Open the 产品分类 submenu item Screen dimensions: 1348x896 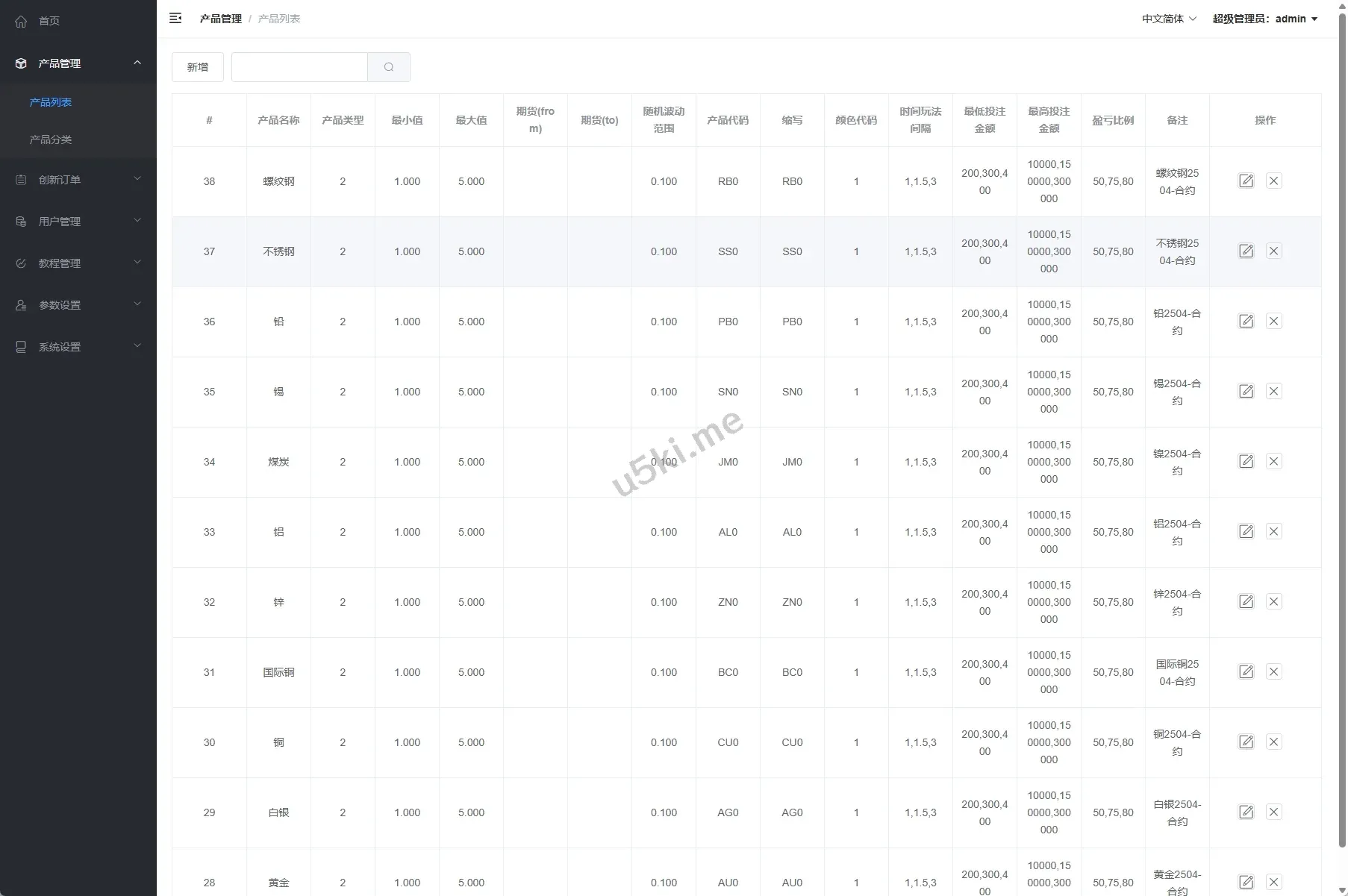(51, 140)
